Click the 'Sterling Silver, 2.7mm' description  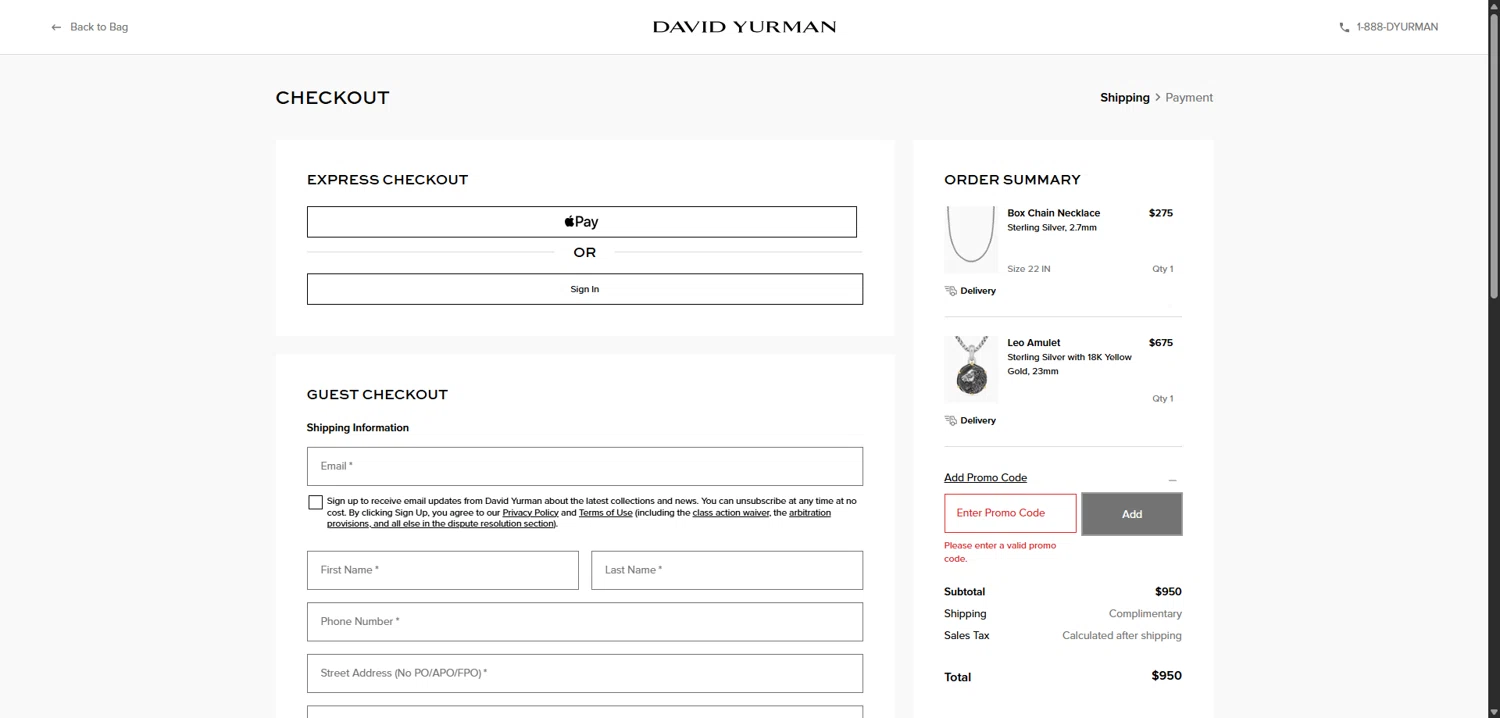point(1051,228)
